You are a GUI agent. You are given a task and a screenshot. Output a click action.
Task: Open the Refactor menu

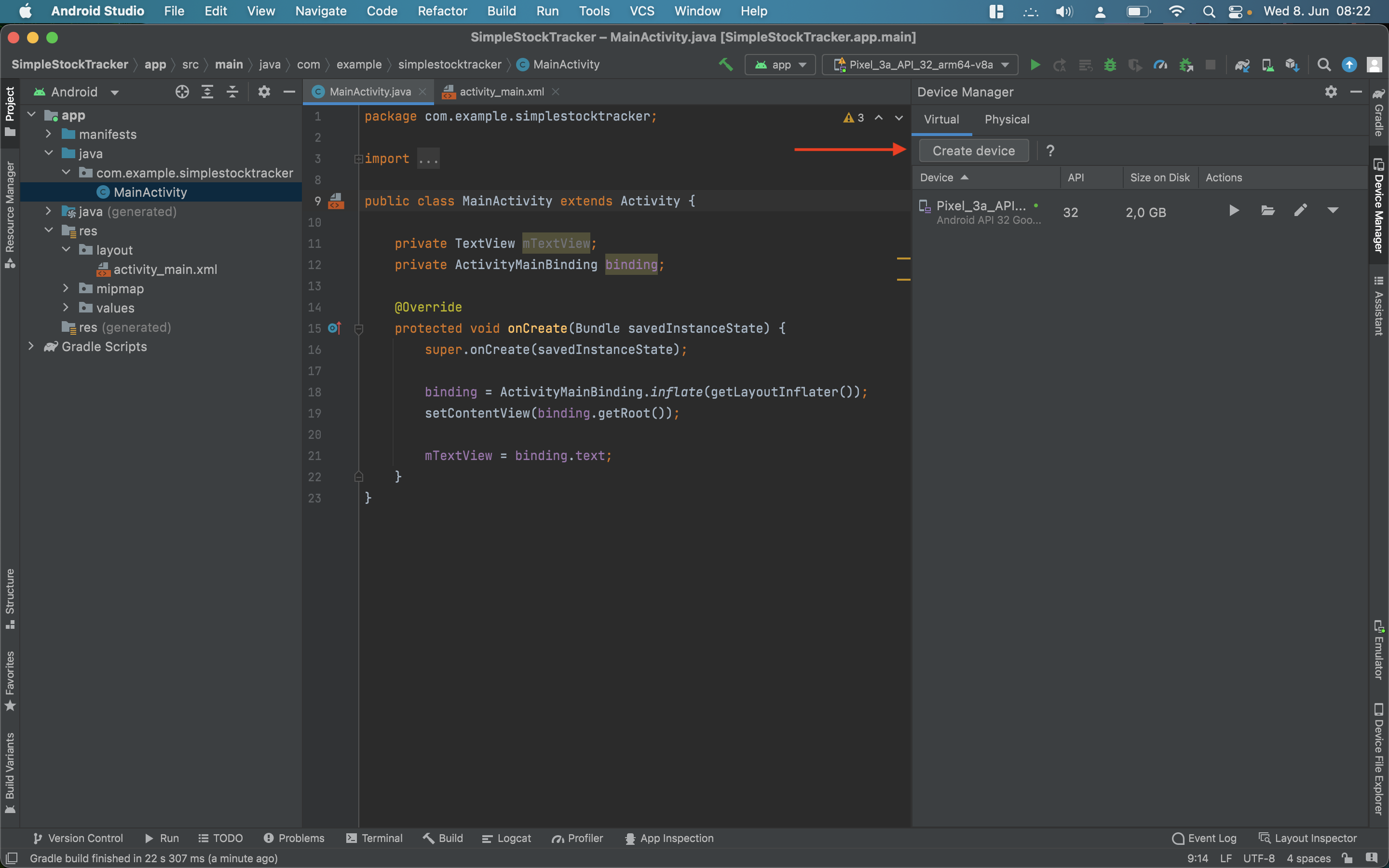click(x=442, y=11)
